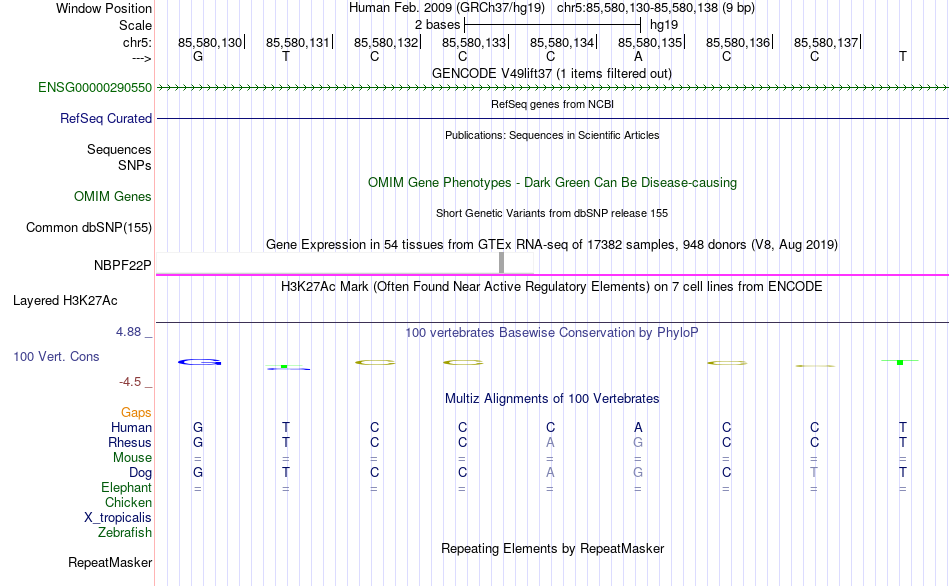950x586 pixels.
Task: Click the RefSeq Curated blue gene line
Action: pyautogui.click(x=552, y=118)
